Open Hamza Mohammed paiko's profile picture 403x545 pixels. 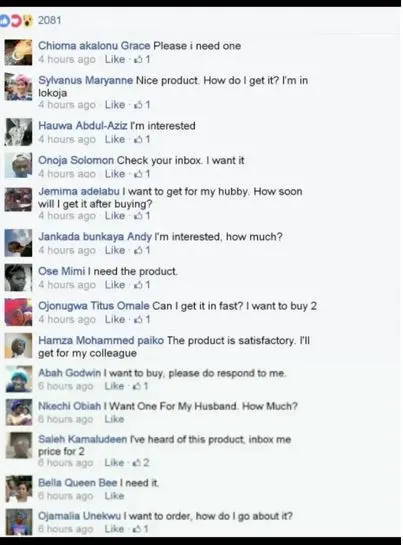(18, 346)
